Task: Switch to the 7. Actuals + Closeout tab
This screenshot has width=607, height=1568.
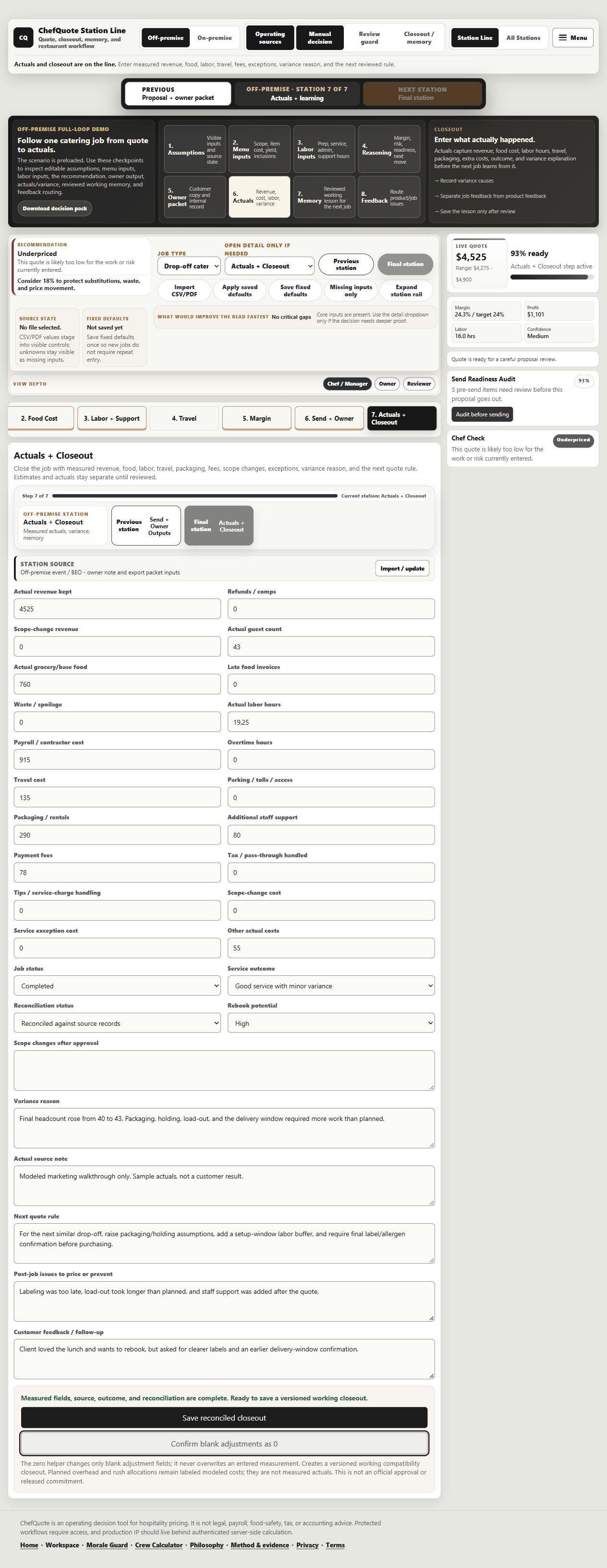Action: coord(402,418)
